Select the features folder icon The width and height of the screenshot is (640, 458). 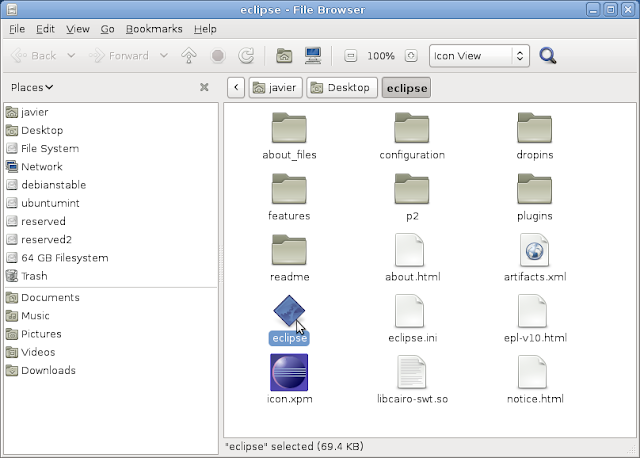(x=289, y=189)
